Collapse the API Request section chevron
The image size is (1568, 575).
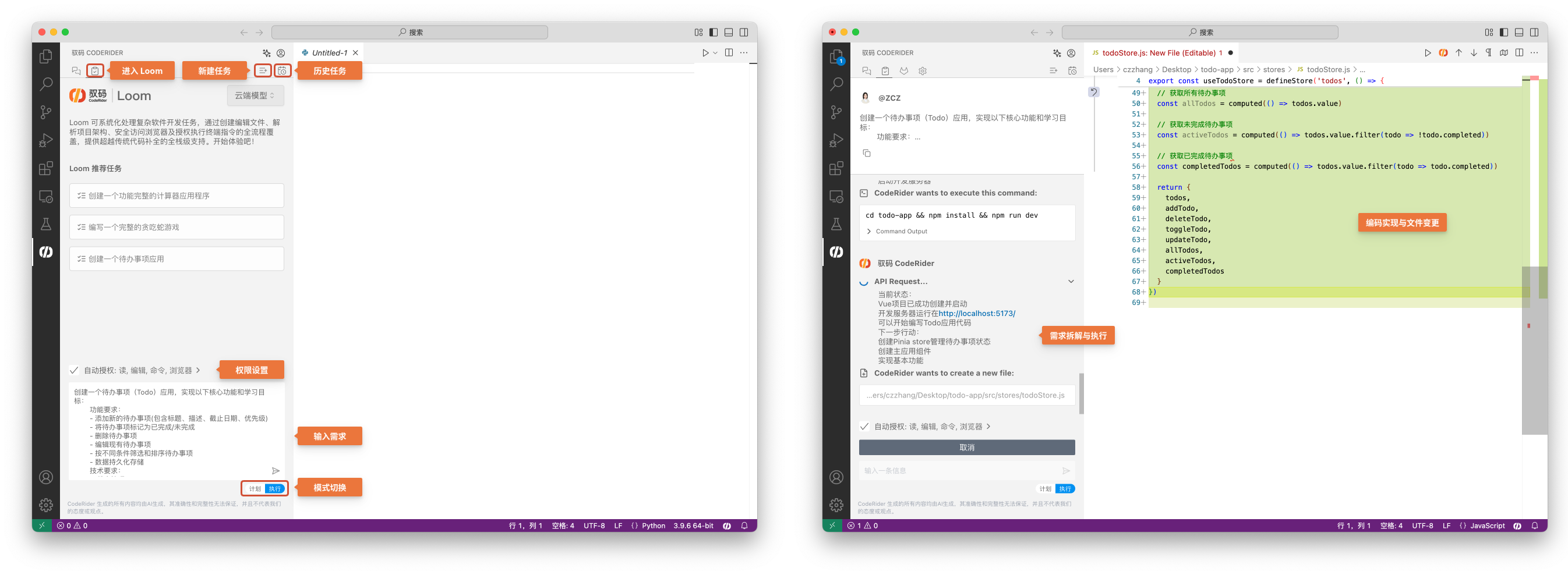tap(1071, 281)
